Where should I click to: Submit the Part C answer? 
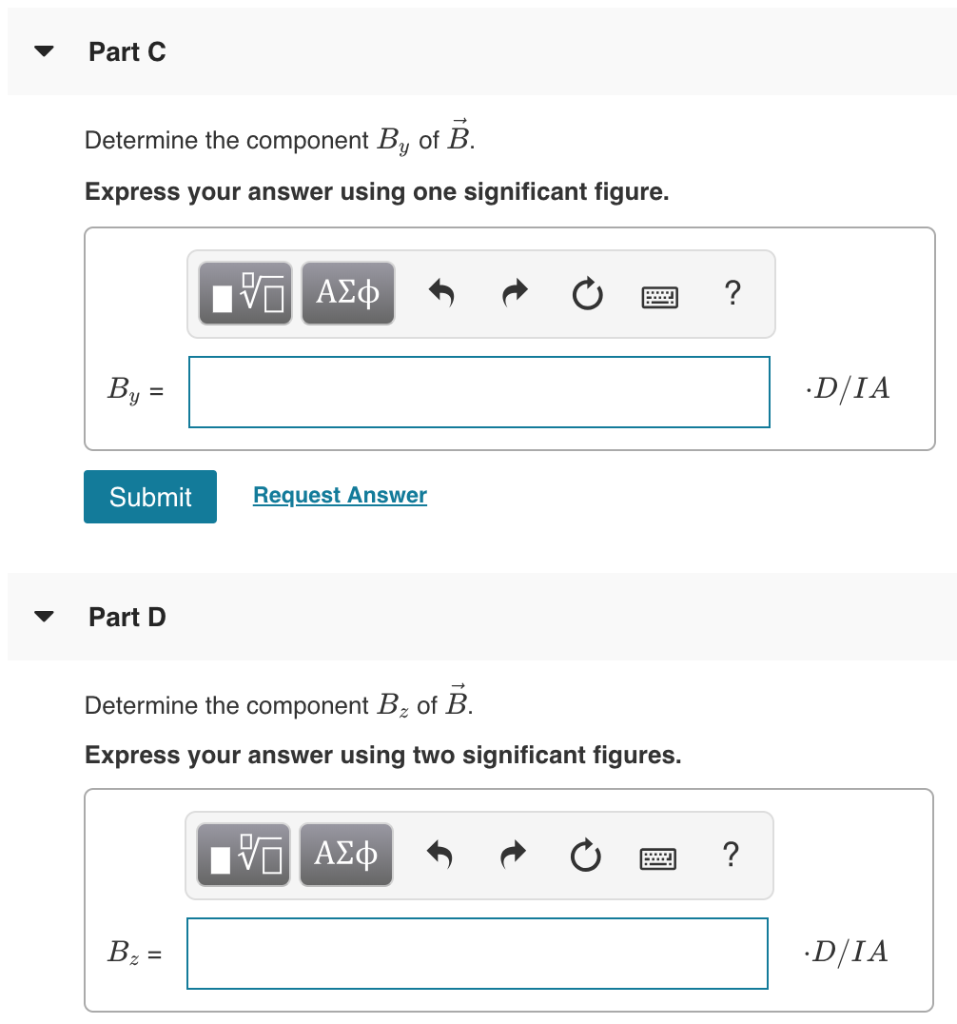point(150,496)
